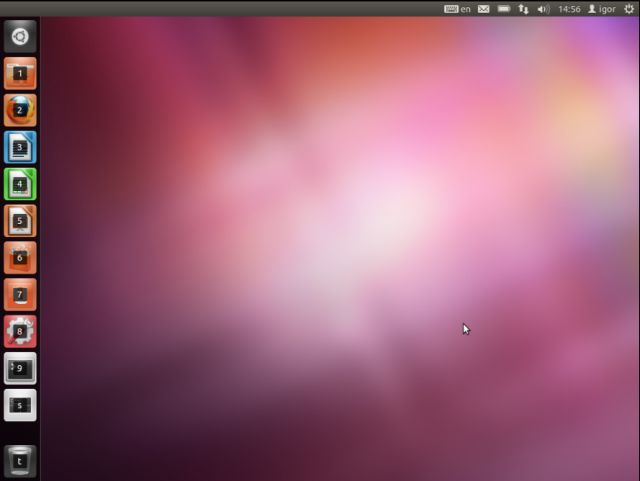Screen dimensions: 640x481
Task: Launch LibreOffice Calc green icon labeled 4
Action: [20, 184]
